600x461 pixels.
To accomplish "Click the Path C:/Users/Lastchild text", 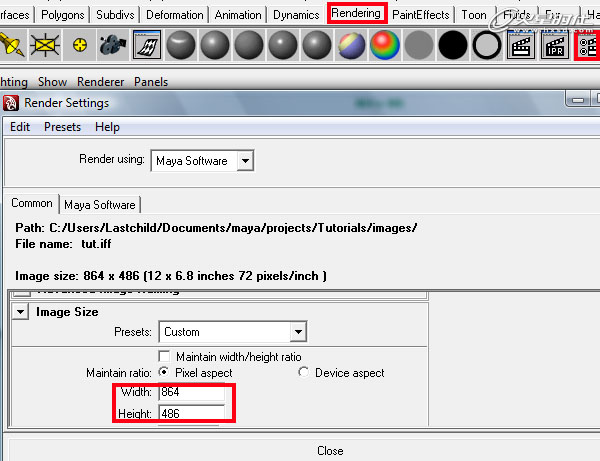I will [x=216, y=228].
